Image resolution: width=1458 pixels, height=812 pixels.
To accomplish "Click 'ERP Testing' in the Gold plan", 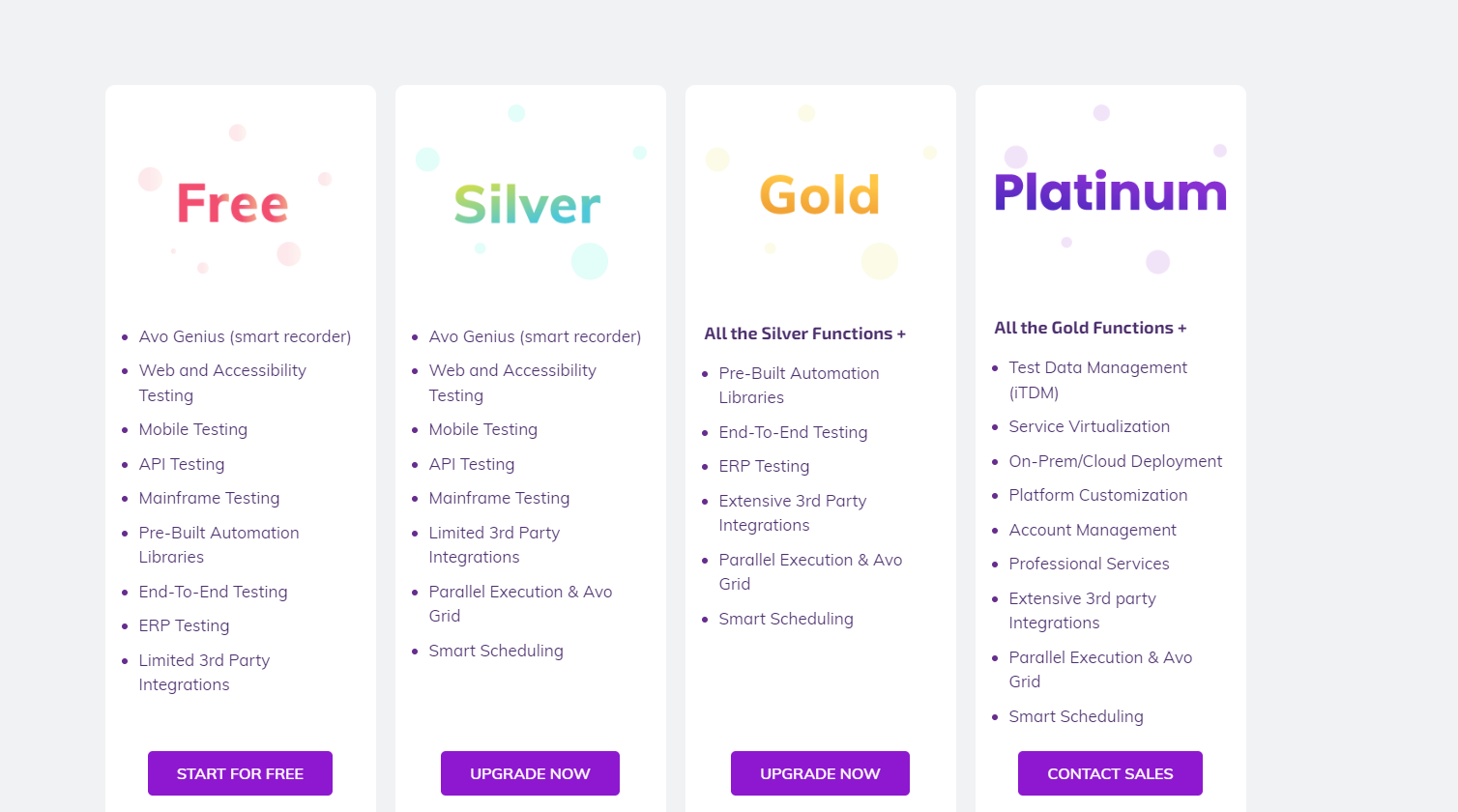I will pyautogui.click(x=764, y=466).
